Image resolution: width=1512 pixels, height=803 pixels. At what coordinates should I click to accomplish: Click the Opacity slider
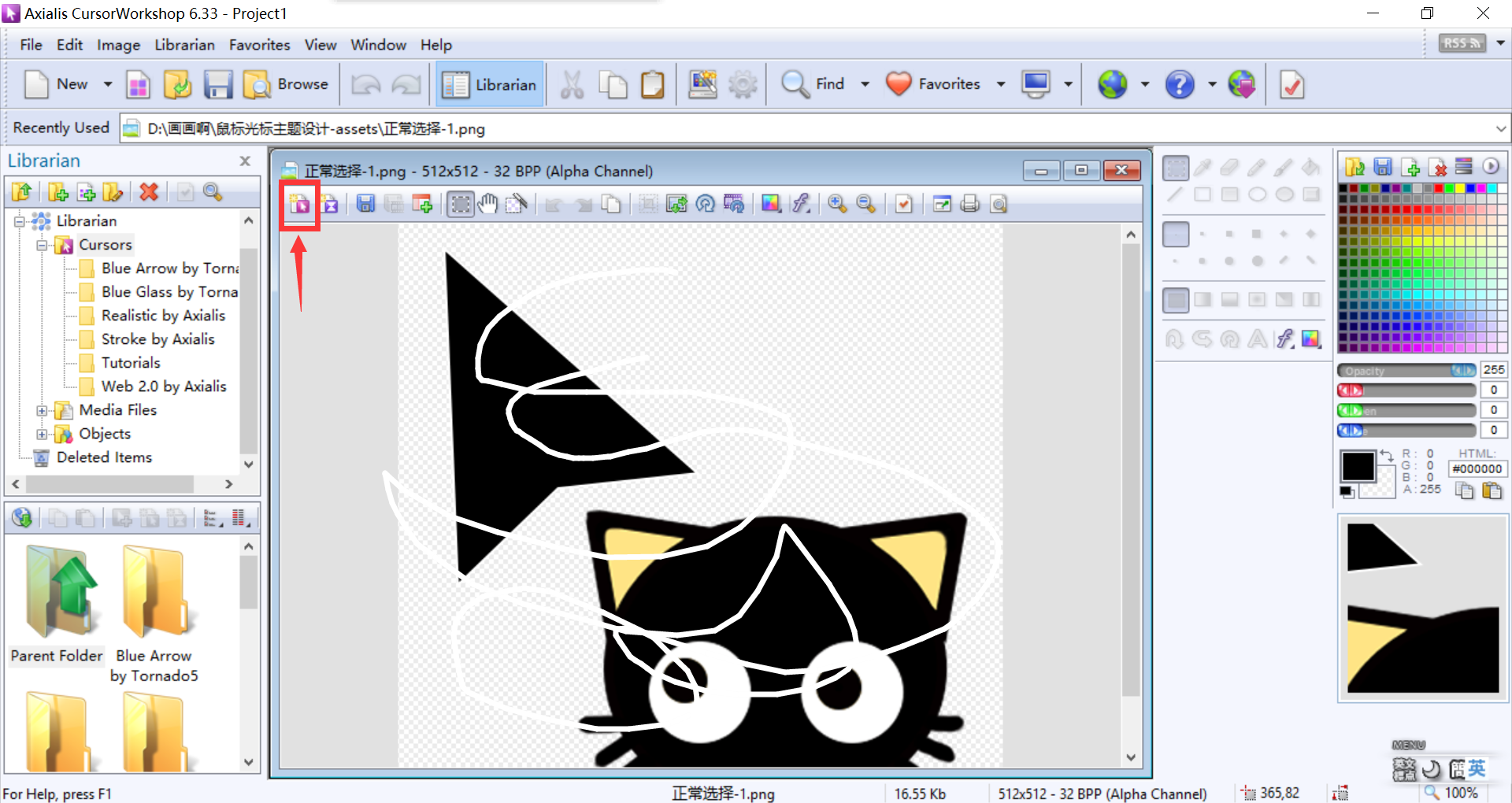[x=1407, y=370]
